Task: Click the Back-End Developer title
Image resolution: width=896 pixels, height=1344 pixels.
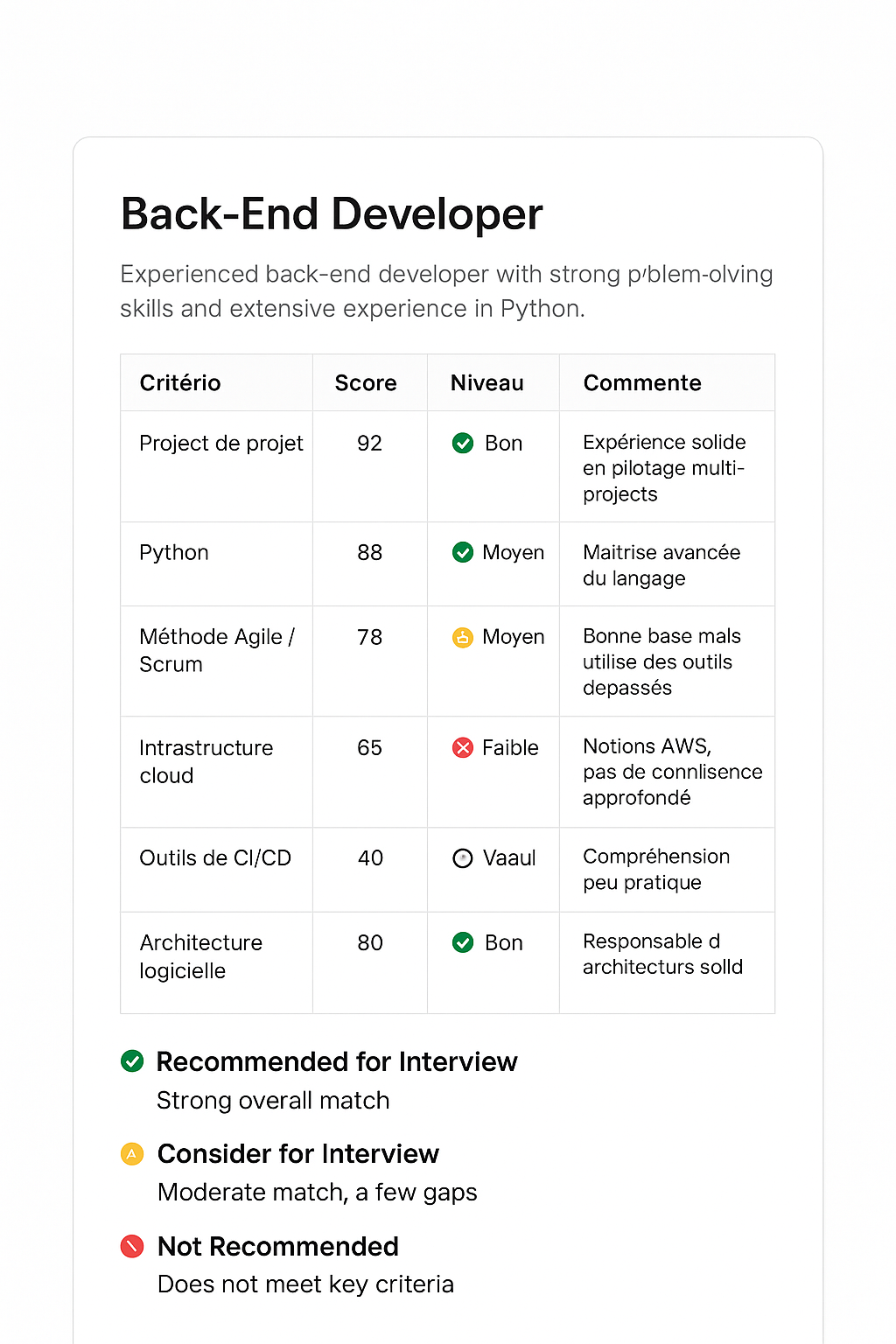Action: click(332, 214)
